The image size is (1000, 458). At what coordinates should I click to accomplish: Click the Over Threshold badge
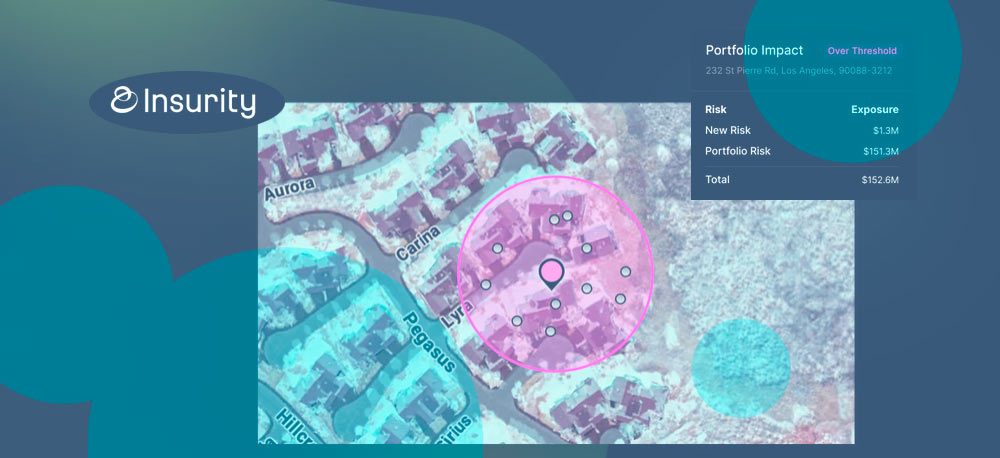point(862,51)
